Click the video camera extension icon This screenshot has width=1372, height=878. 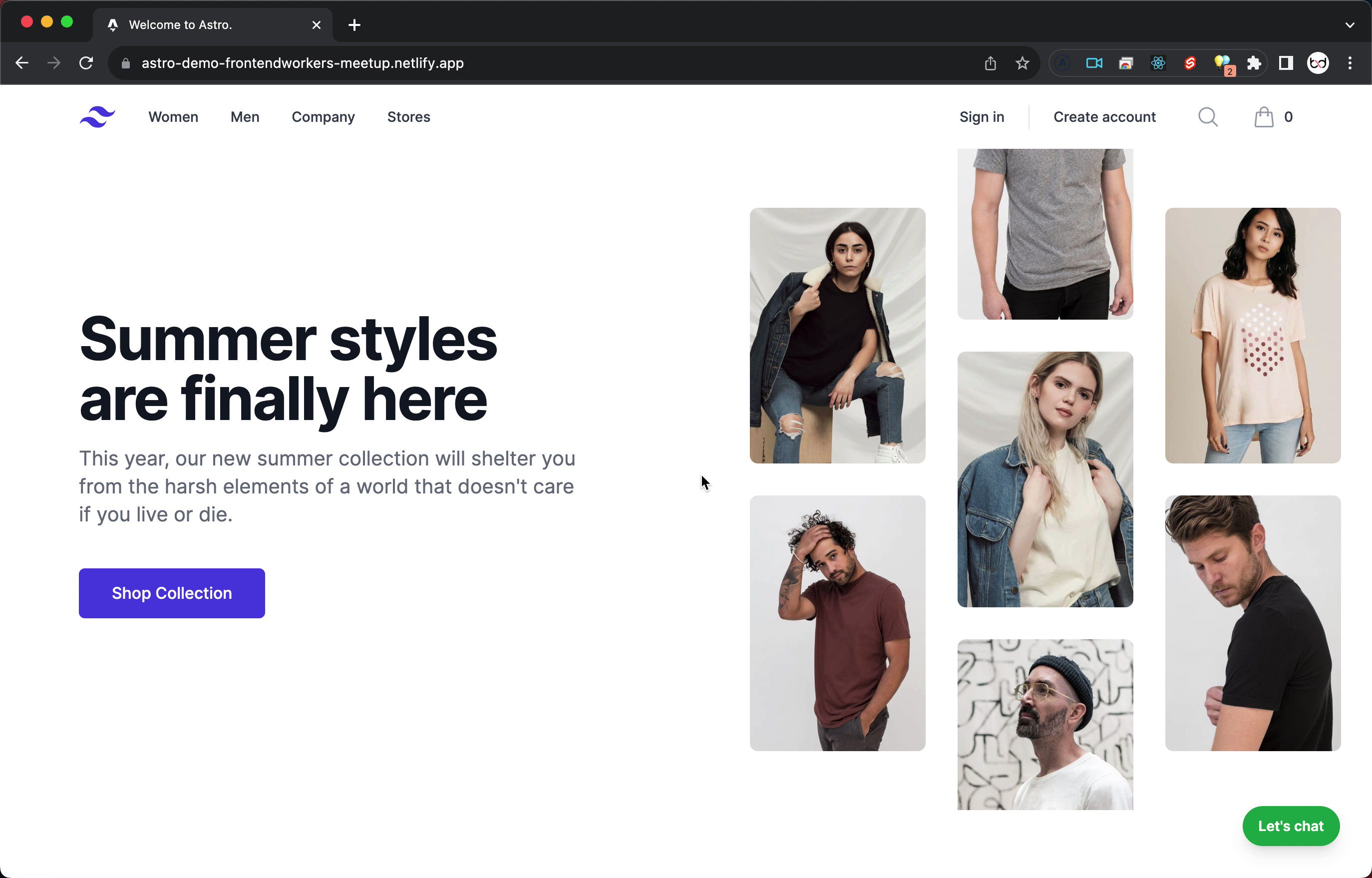(1094, 63)
